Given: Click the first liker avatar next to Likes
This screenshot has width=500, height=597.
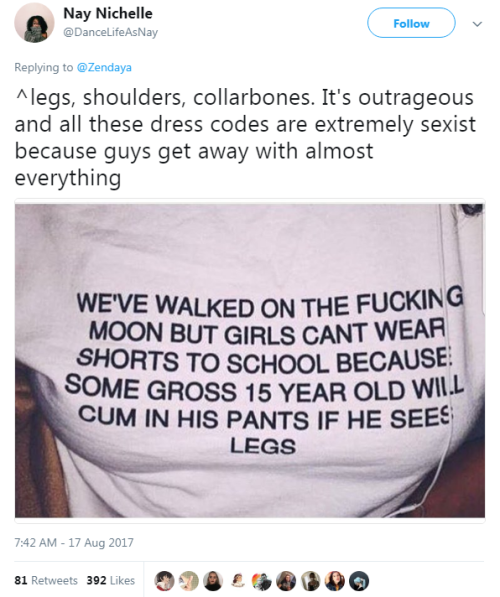Looking at the screenshot, I should [164, 581].
